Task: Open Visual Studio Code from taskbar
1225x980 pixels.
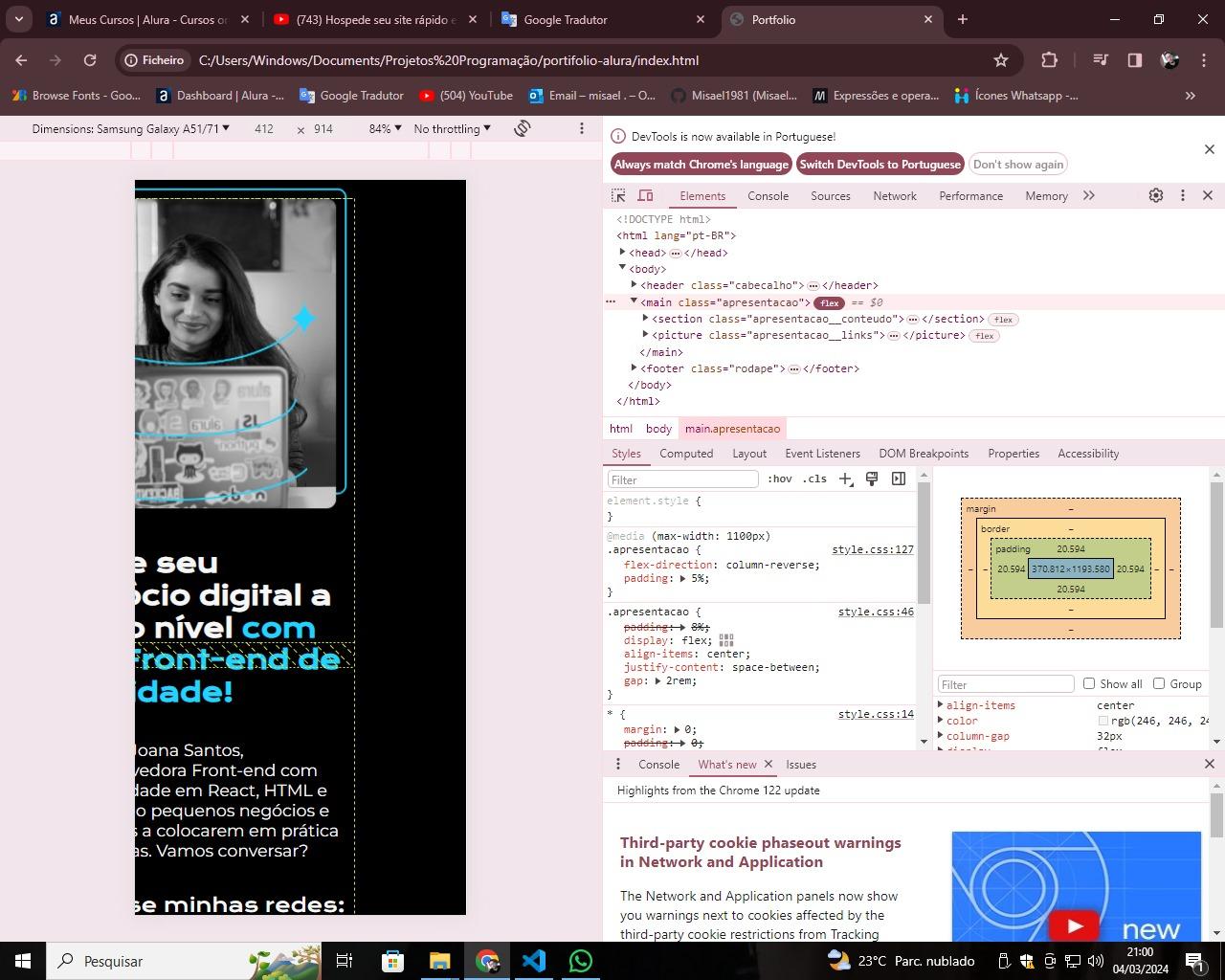Action: click(x=534, y=961)
